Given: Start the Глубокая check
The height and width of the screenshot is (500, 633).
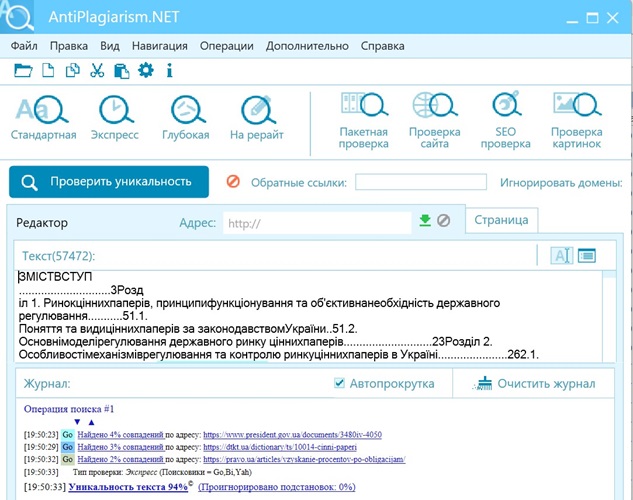Looking at the screenshot, I should point(186,117).
